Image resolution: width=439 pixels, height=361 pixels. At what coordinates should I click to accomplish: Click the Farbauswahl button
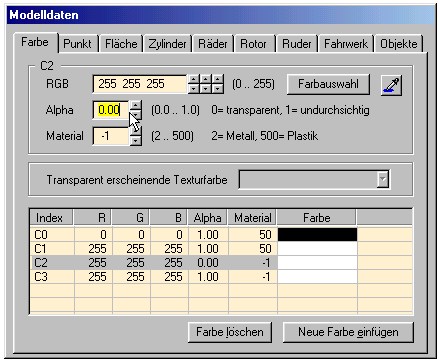[328, 84]
